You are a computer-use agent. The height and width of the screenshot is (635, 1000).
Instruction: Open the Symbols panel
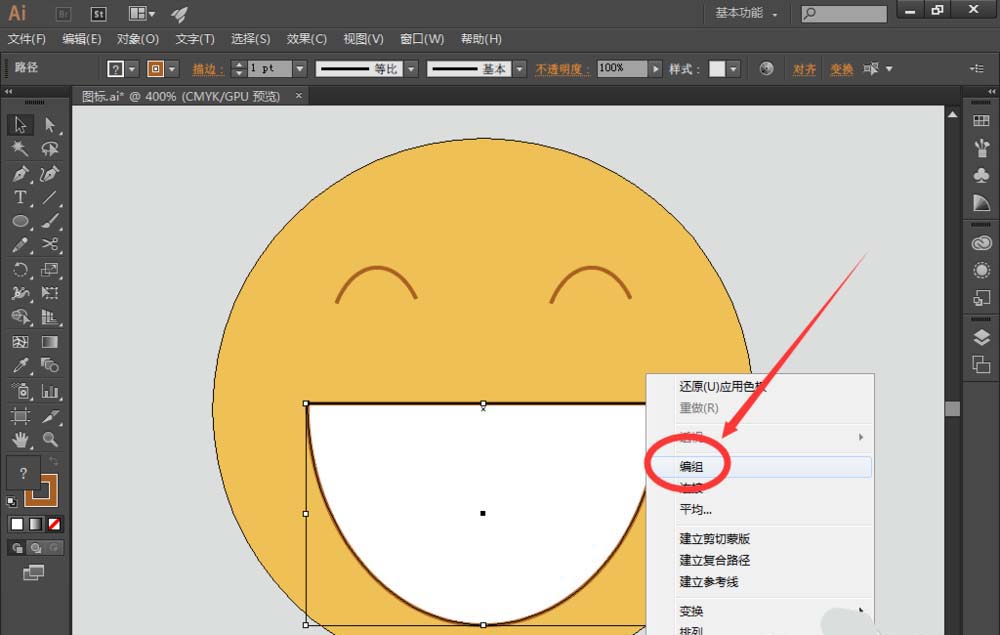point(982,175)
